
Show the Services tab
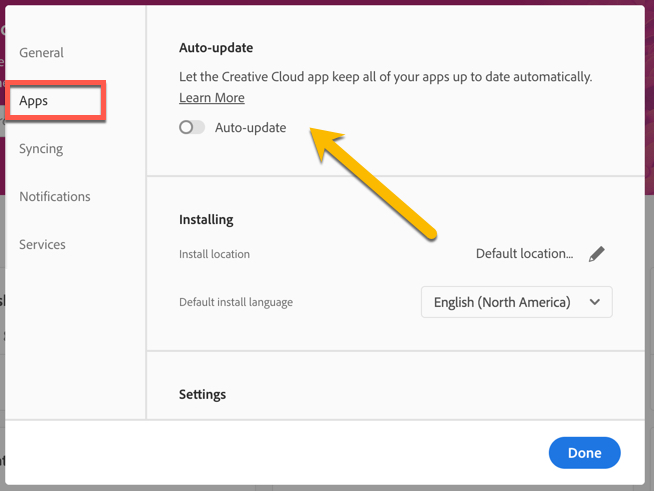[x=42, y=245]
